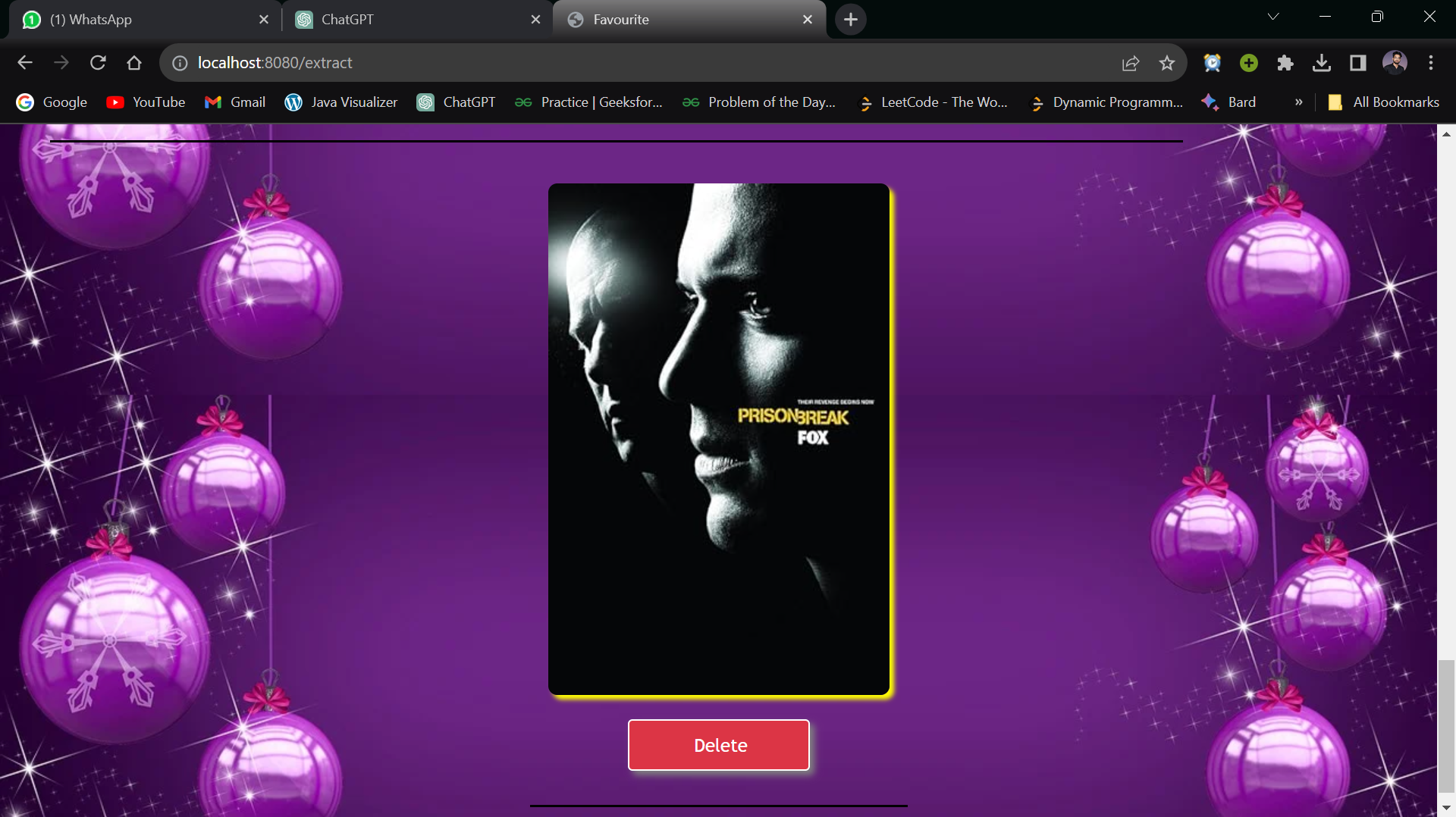Close the WhatsApp tab
Viewport: 1456px width, 817px height.
click(264, 20)
